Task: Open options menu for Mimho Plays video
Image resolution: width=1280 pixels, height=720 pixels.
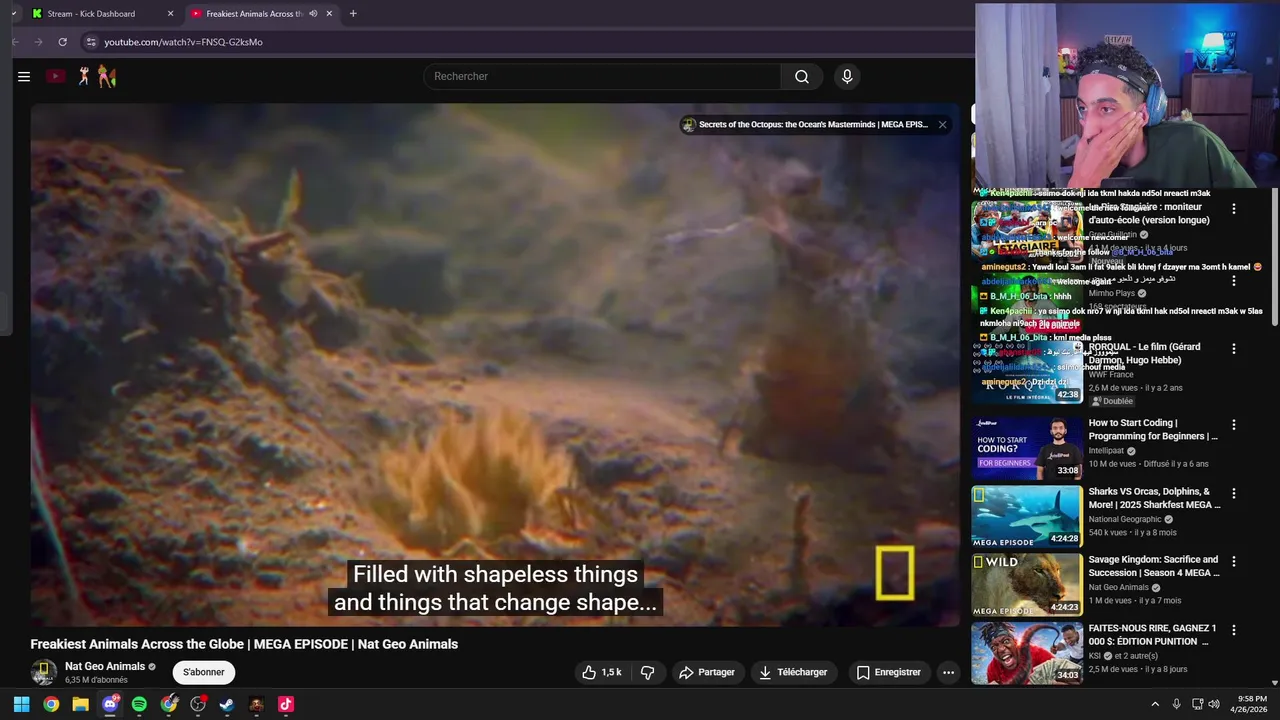Action: coord(1233,281)
